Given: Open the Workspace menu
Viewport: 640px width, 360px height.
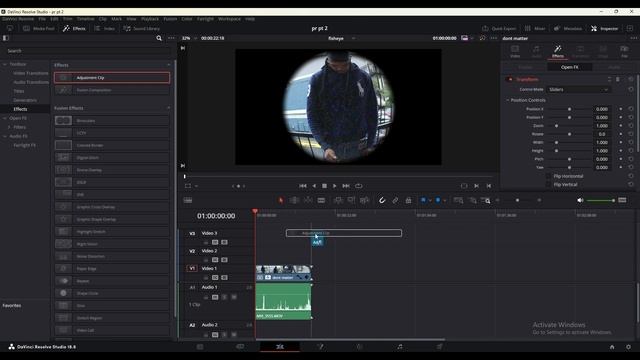Looking at the screenshot, I should coord(229,19).
